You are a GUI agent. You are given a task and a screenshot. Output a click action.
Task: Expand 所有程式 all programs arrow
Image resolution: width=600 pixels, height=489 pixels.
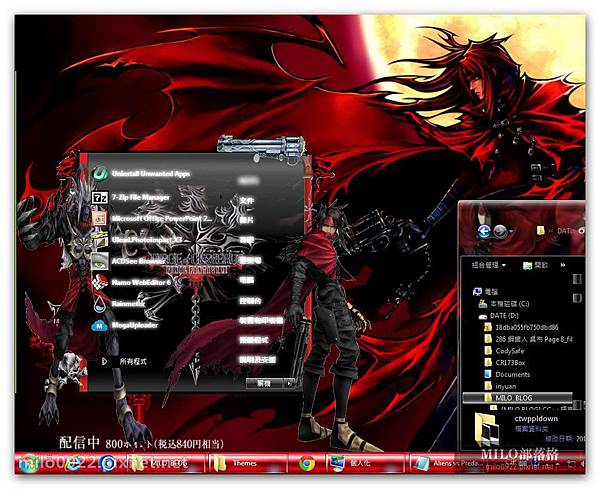(104, 361)
